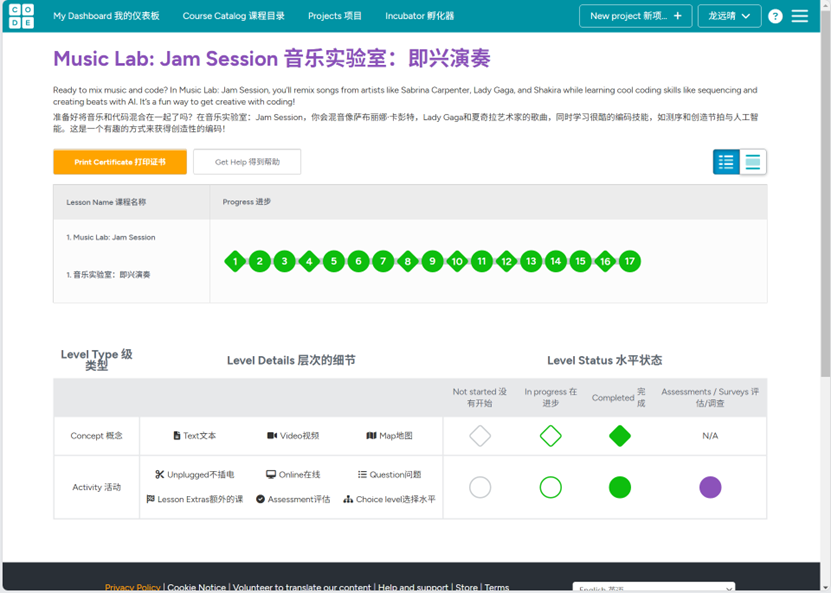Open the Cookie Notice footer link
The image size is (831, 593).
coord(197,587)
